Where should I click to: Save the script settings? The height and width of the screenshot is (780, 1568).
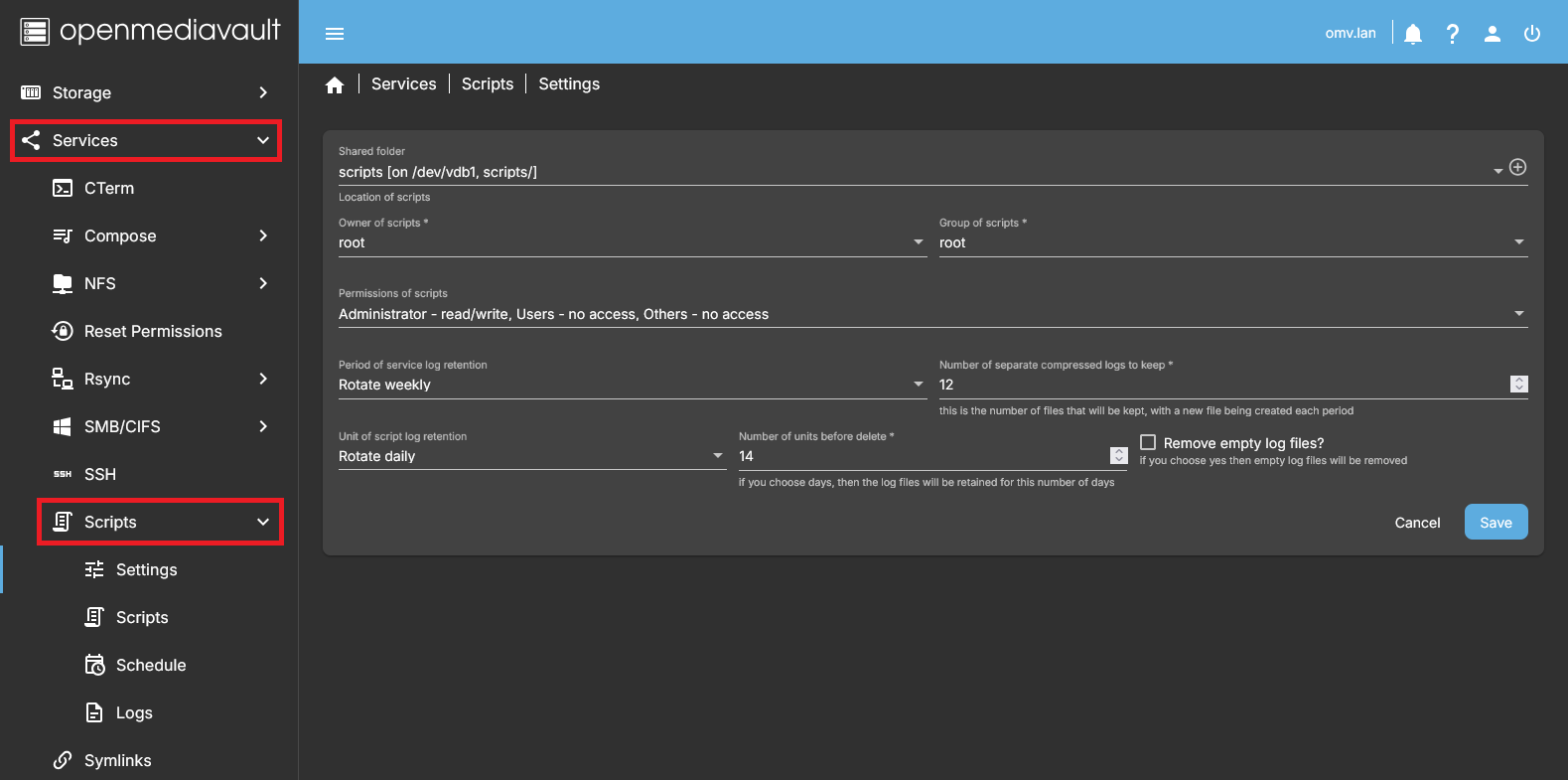pyautogui.click(x=1496, y=523)
